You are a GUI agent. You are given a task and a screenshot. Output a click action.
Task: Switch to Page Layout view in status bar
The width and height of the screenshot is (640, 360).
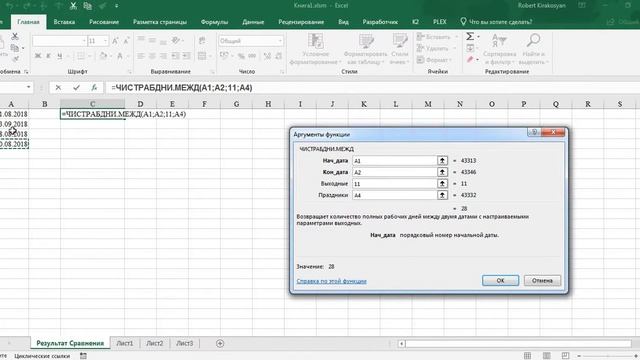pos(547,356)
